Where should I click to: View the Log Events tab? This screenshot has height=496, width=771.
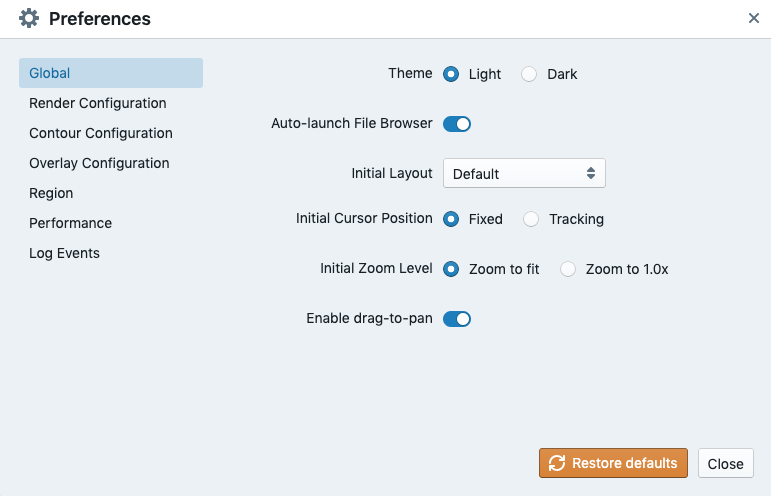(x=64, y=253)
